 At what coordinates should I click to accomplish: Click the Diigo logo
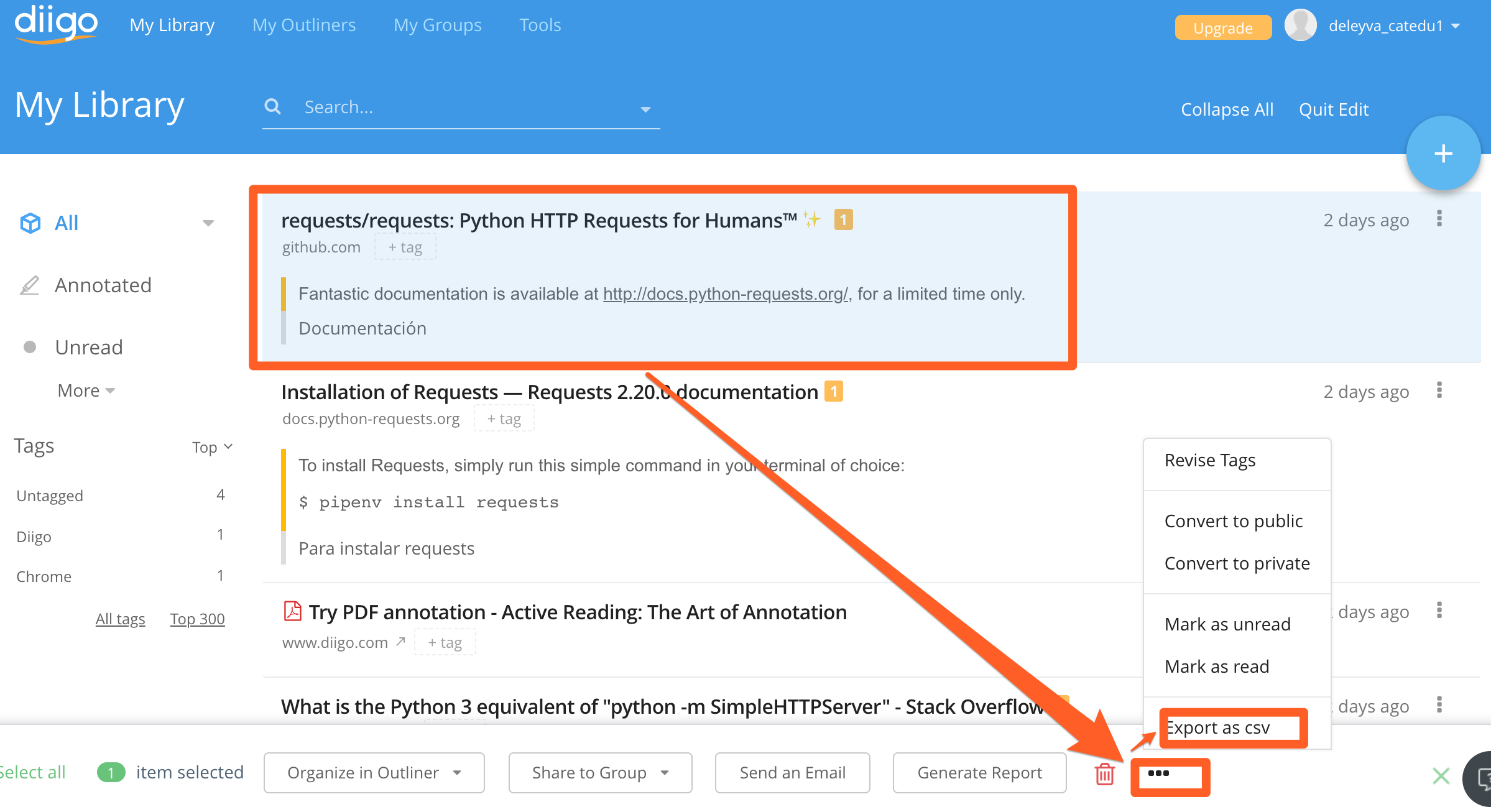(56, 24)
